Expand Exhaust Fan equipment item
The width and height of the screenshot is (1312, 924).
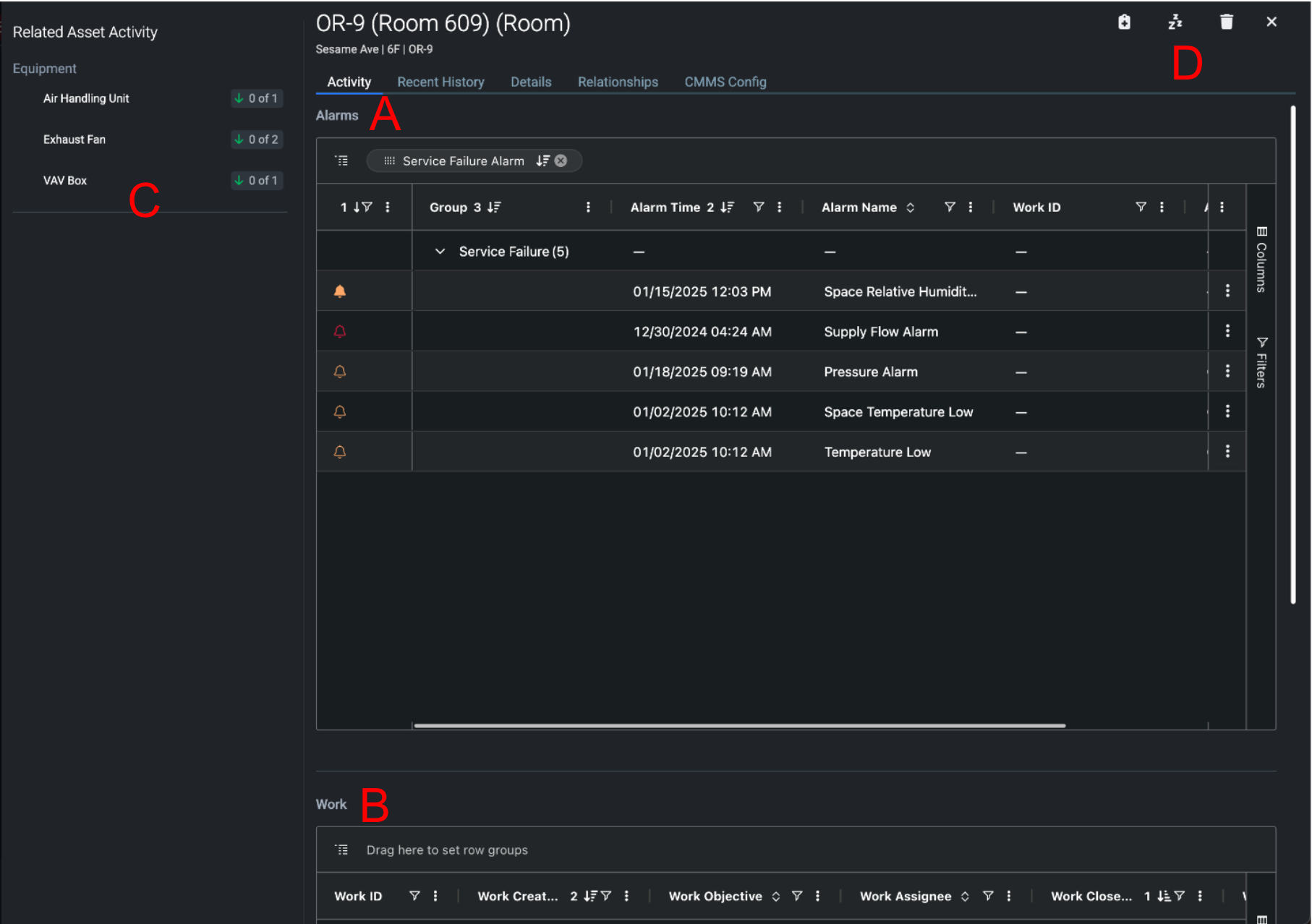[74, 140]
